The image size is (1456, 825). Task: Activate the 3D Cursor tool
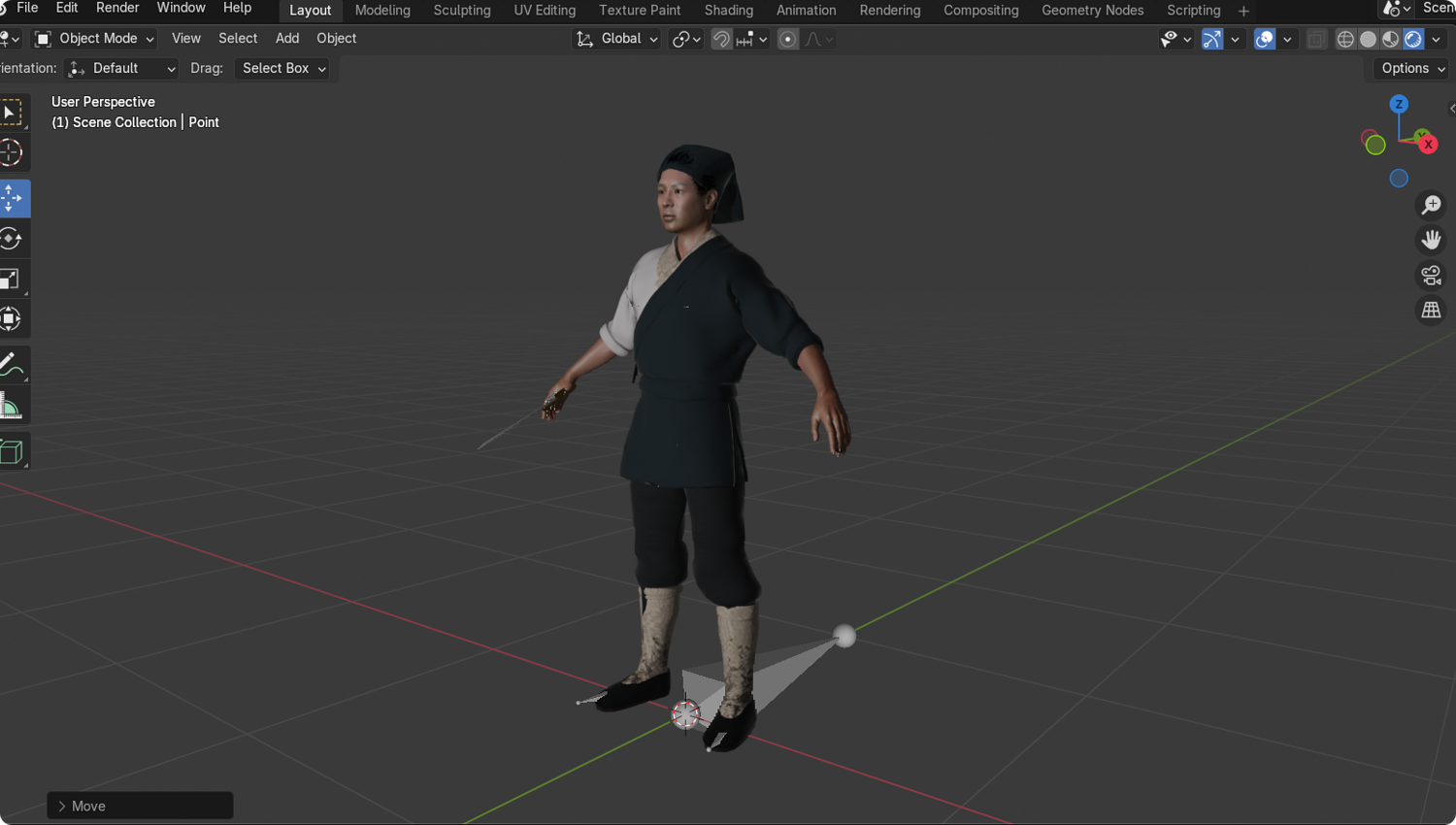tap(12, 152)
